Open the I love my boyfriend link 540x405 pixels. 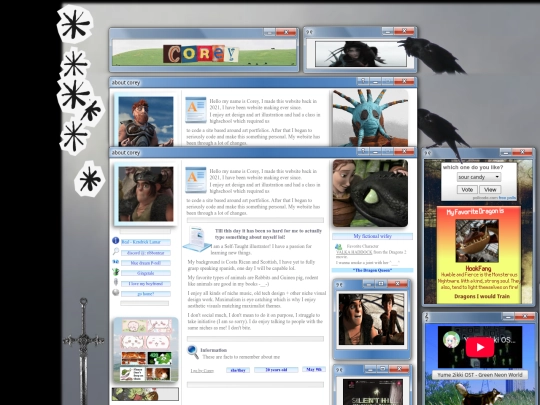tap(146, 284)
